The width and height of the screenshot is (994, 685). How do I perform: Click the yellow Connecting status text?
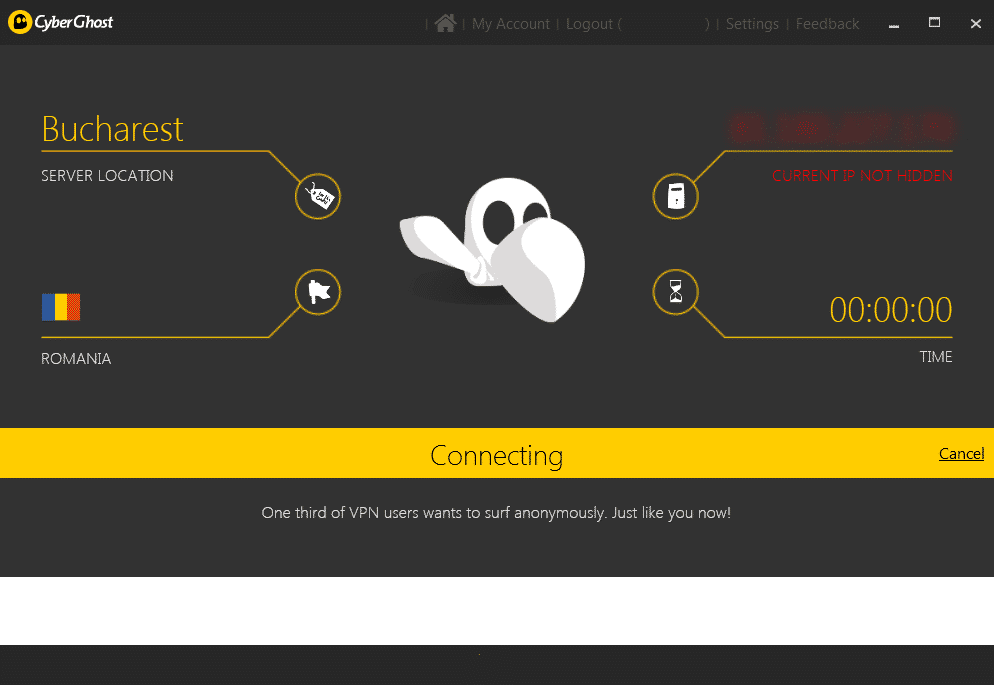click(496, 456)
